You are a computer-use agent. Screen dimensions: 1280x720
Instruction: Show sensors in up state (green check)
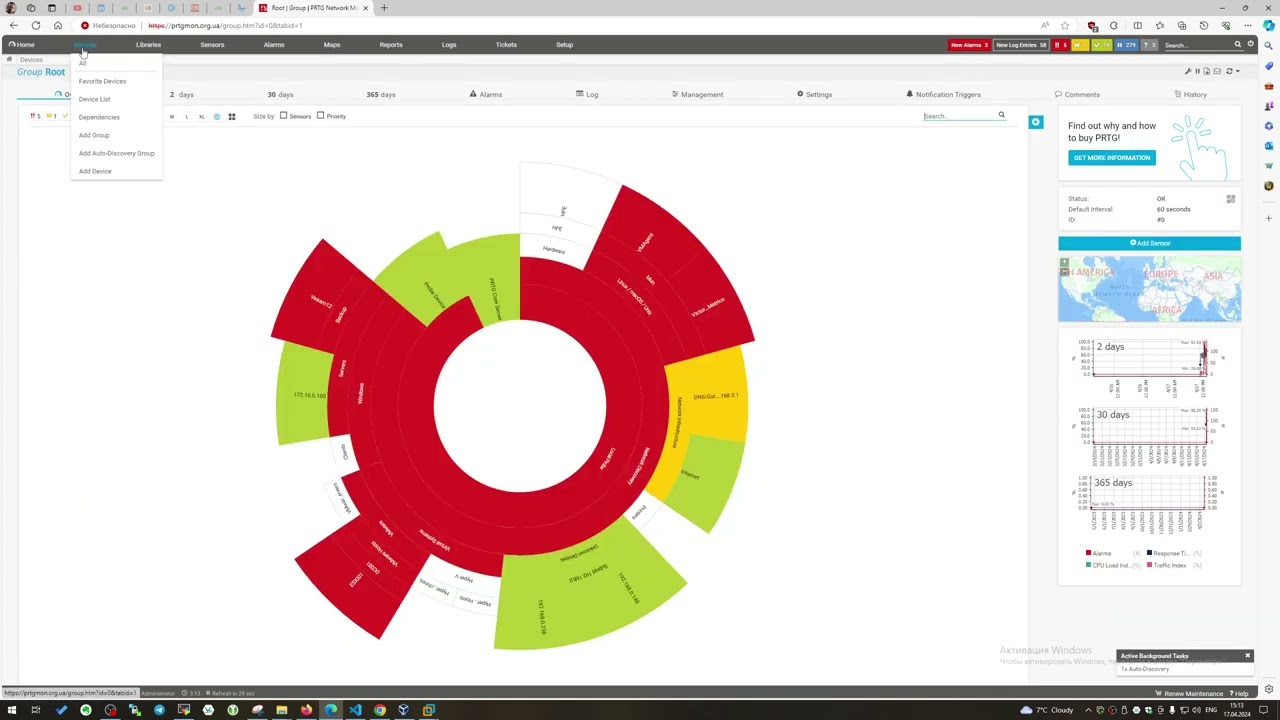tap(1102, 45)
